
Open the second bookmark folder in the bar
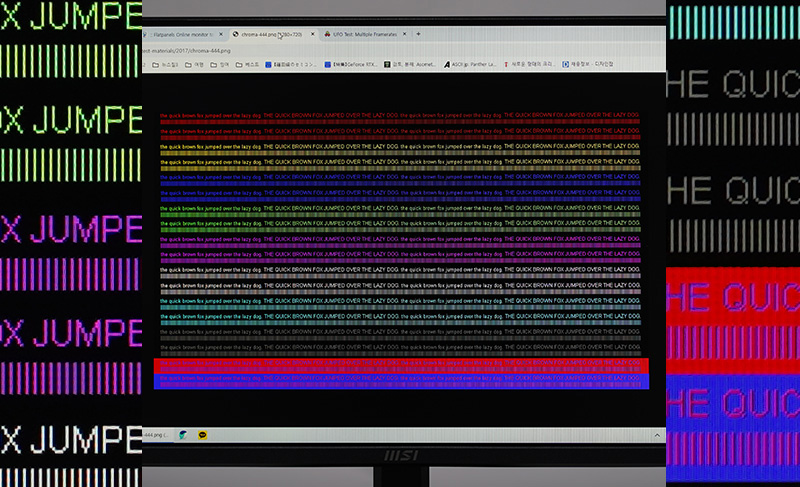click(194, 65)
